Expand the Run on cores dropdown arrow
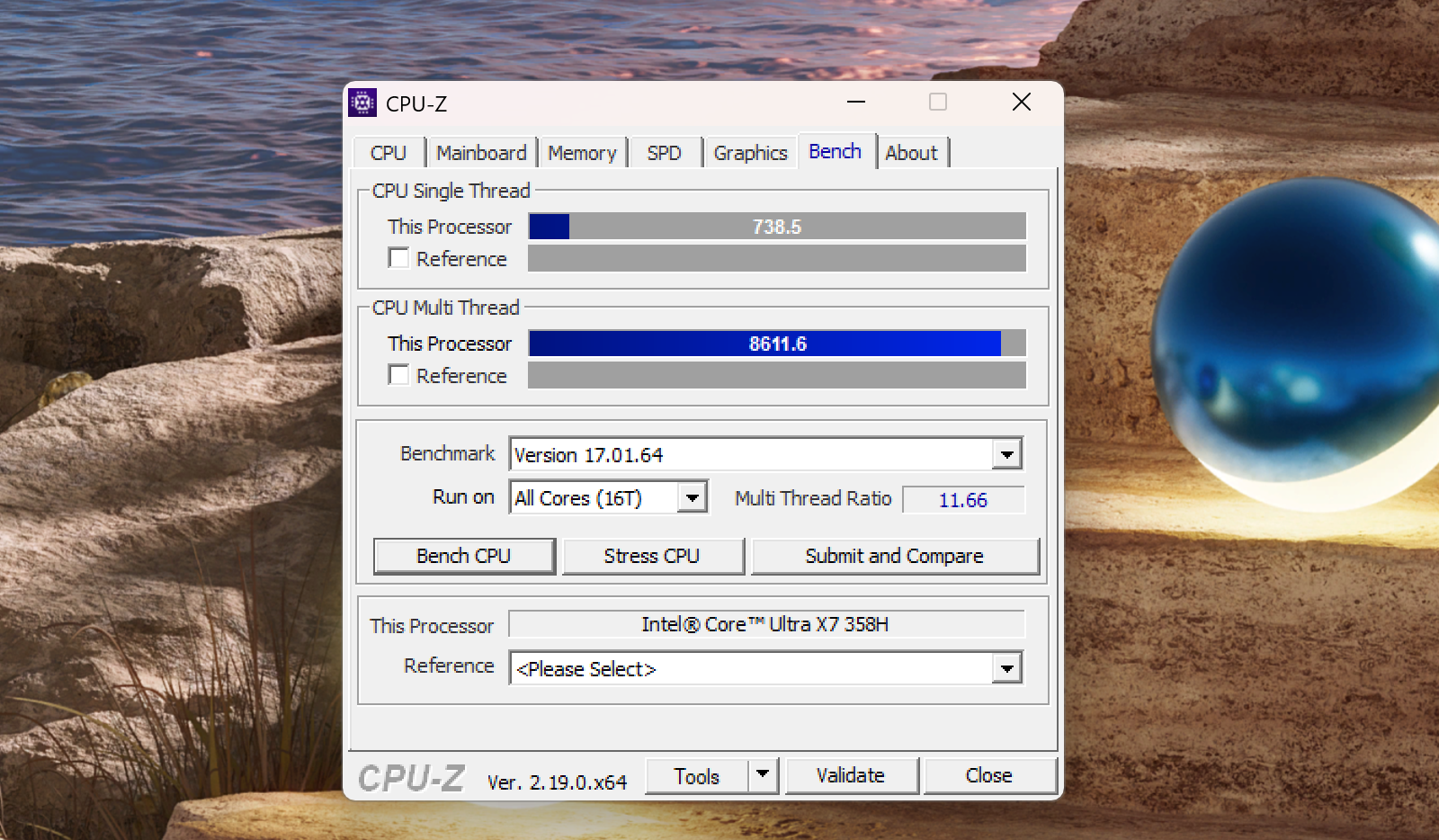 point(692,497)
